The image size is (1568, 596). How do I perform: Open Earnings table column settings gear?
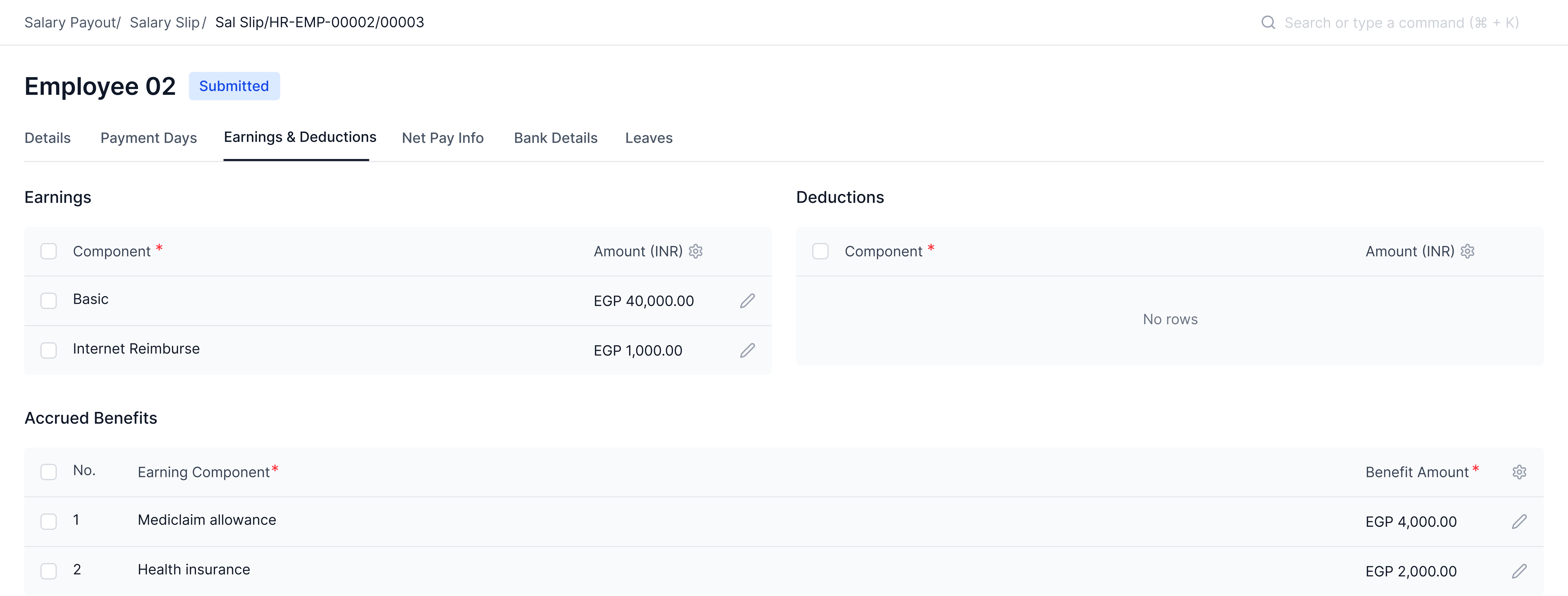coord(696,251)
